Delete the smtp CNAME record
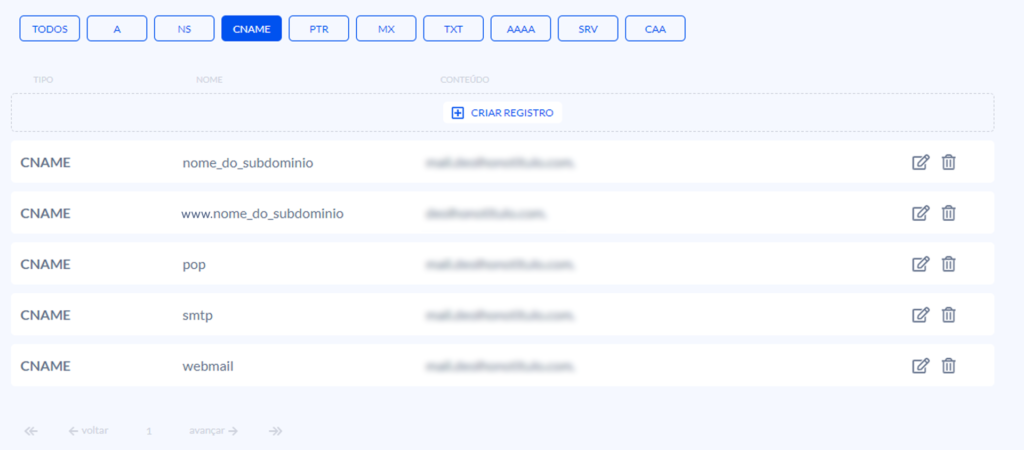 coord(949,315)
